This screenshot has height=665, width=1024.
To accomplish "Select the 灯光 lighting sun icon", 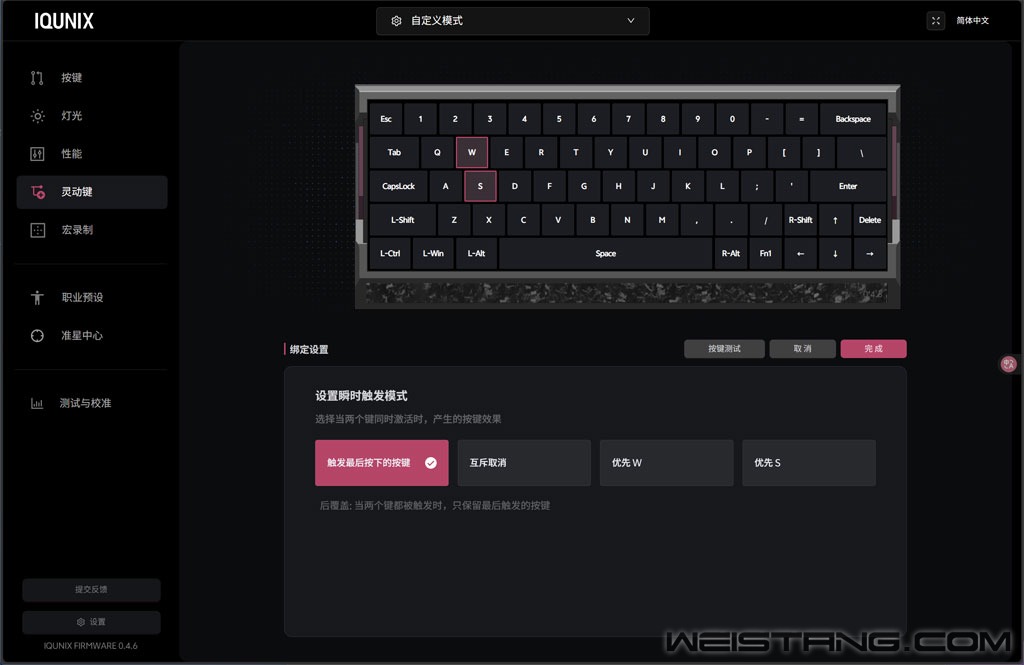I will (37, 116).
